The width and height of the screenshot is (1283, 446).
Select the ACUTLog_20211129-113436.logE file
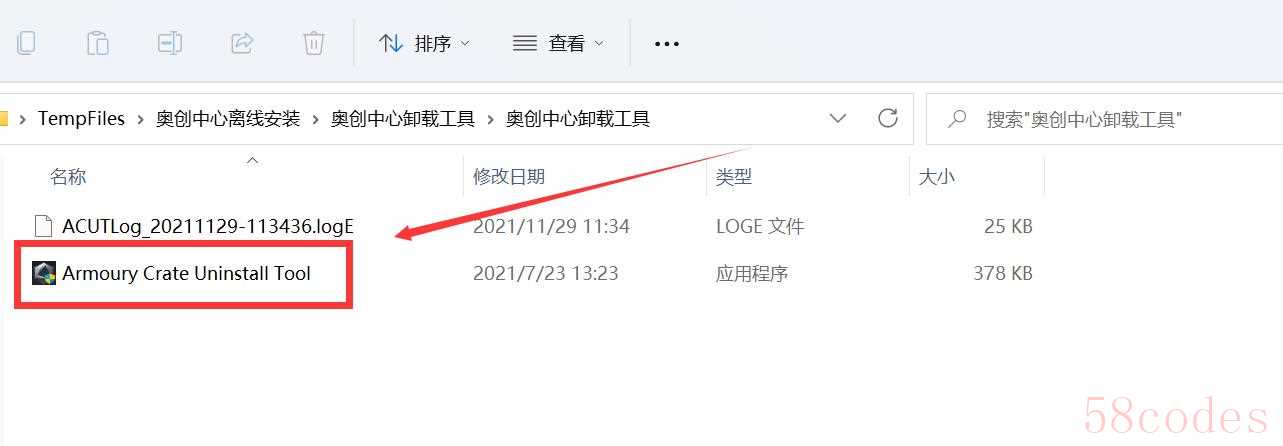pos(208,227)
